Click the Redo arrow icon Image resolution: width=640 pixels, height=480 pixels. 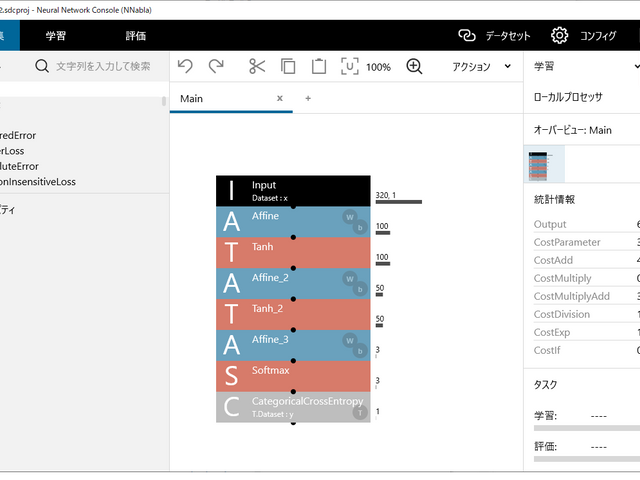[216, 66]
